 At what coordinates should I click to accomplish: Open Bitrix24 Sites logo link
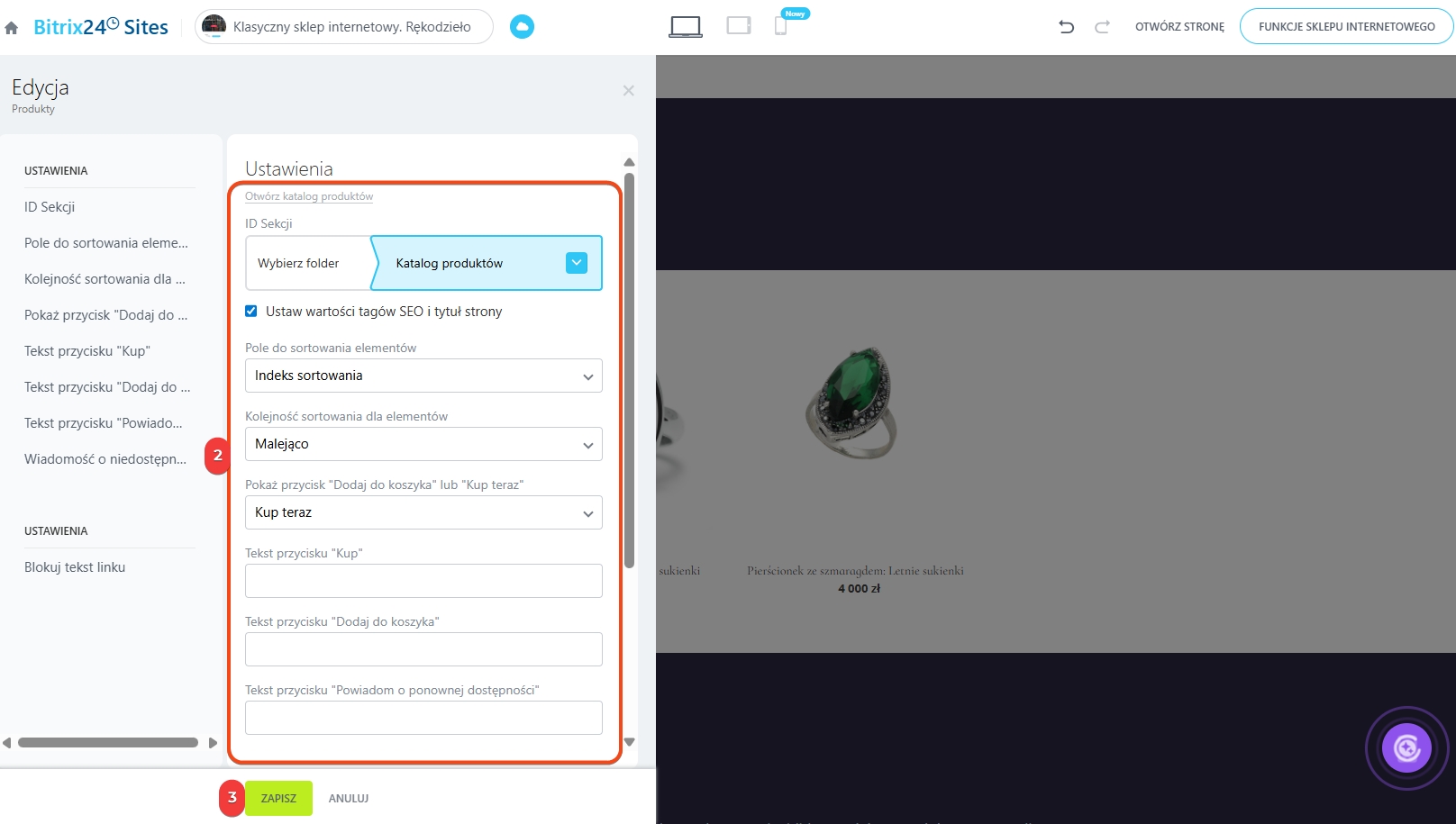[x=101, y=27]
